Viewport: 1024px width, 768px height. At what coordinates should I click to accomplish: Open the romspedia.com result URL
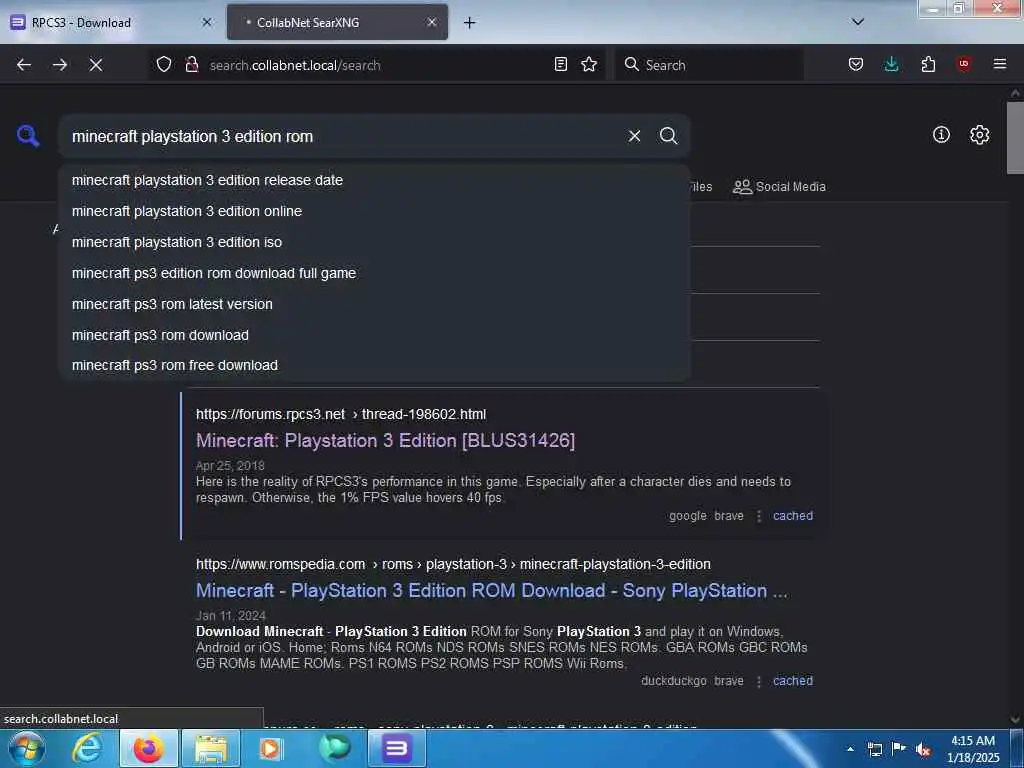click(453, 564)
